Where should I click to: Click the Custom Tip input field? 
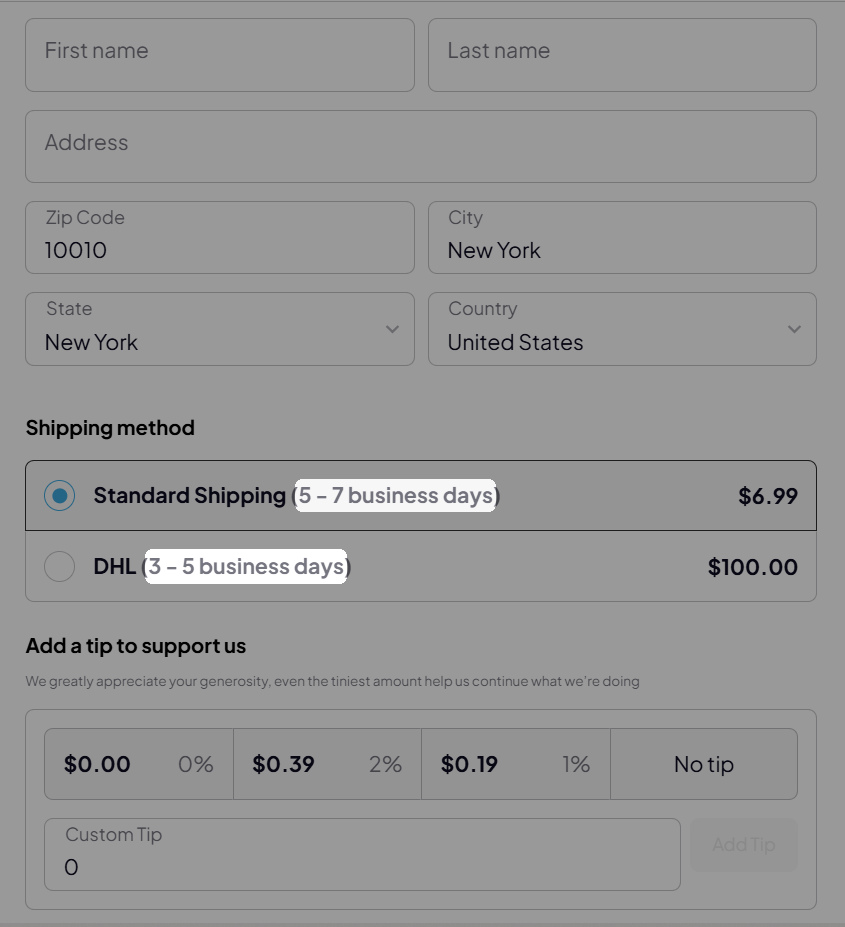[x=361, y=855]
